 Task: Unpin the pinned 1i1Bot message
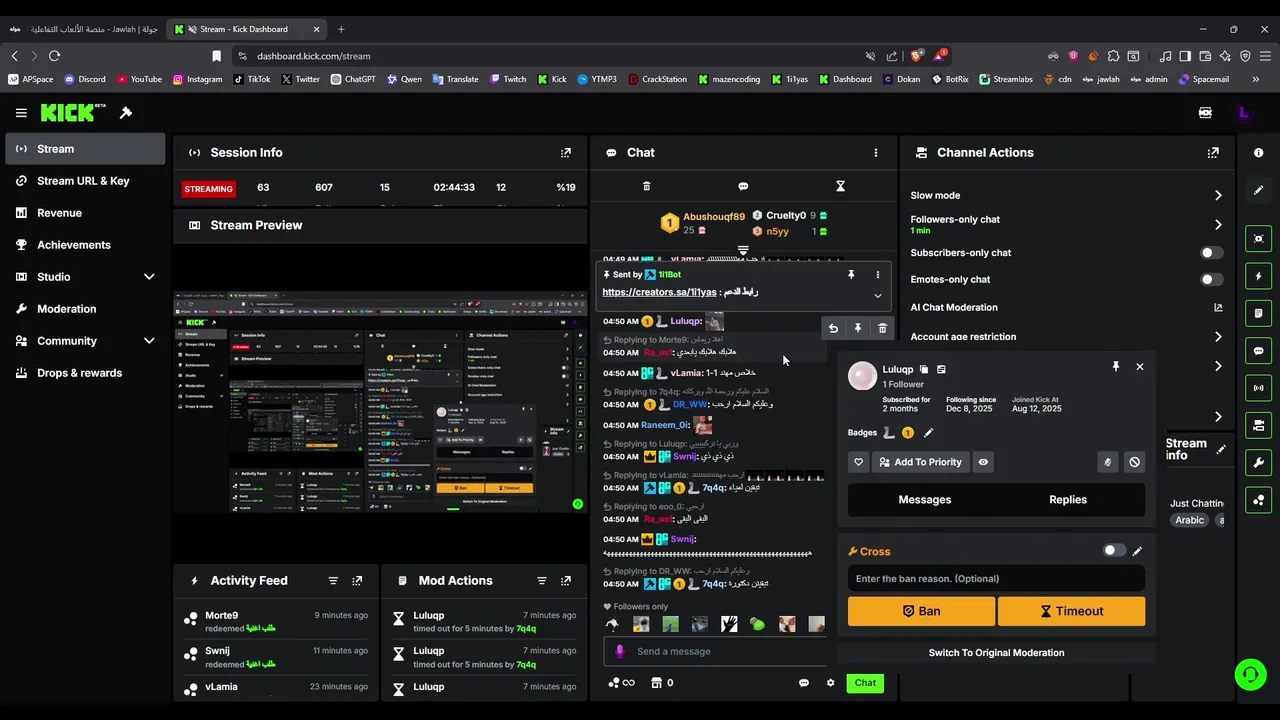click(851, 274)
